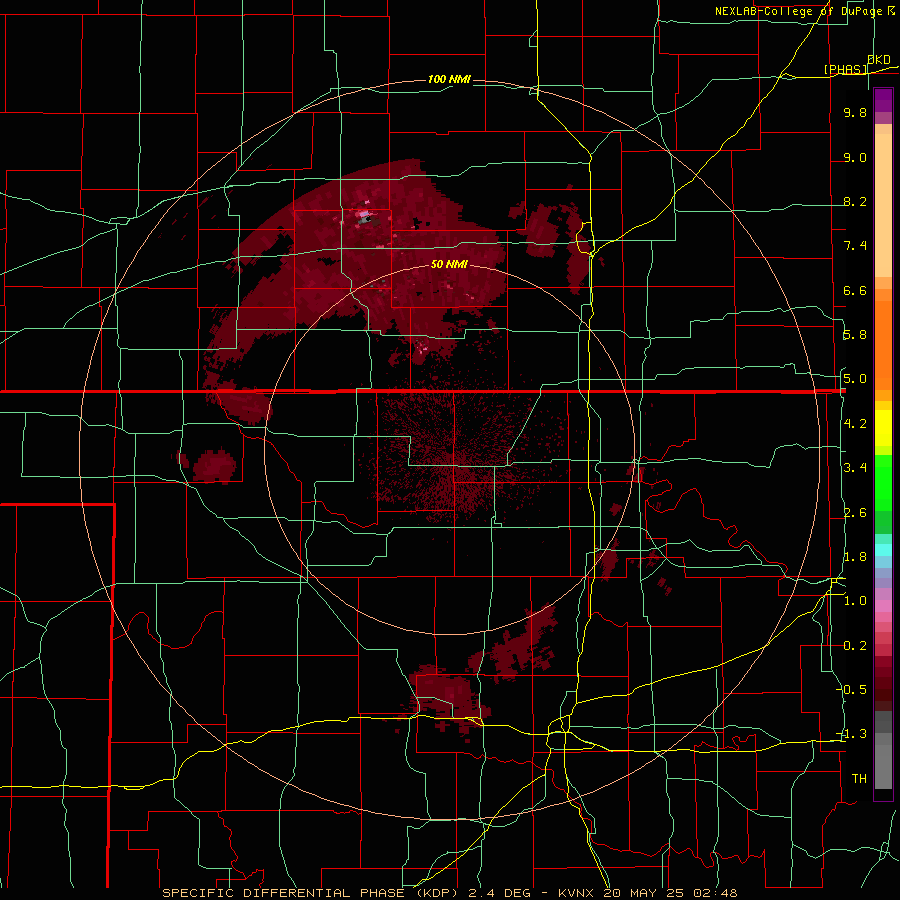This screenshot has width=900, height=900.
Task: Click the 5.0 scale label
Action: coord(855,379)
